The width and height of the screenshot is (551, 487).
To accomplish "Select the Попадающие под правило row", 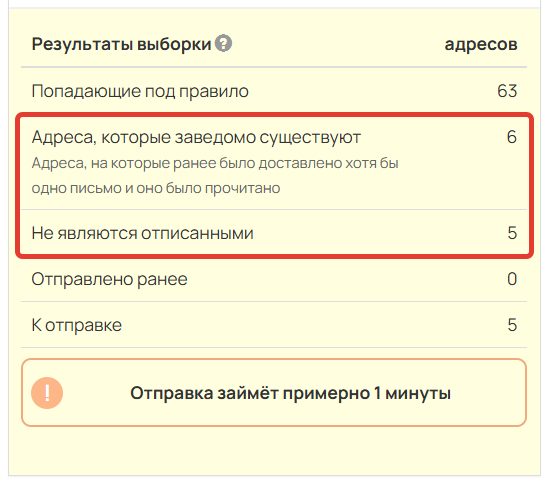I will tap(274, 91).
